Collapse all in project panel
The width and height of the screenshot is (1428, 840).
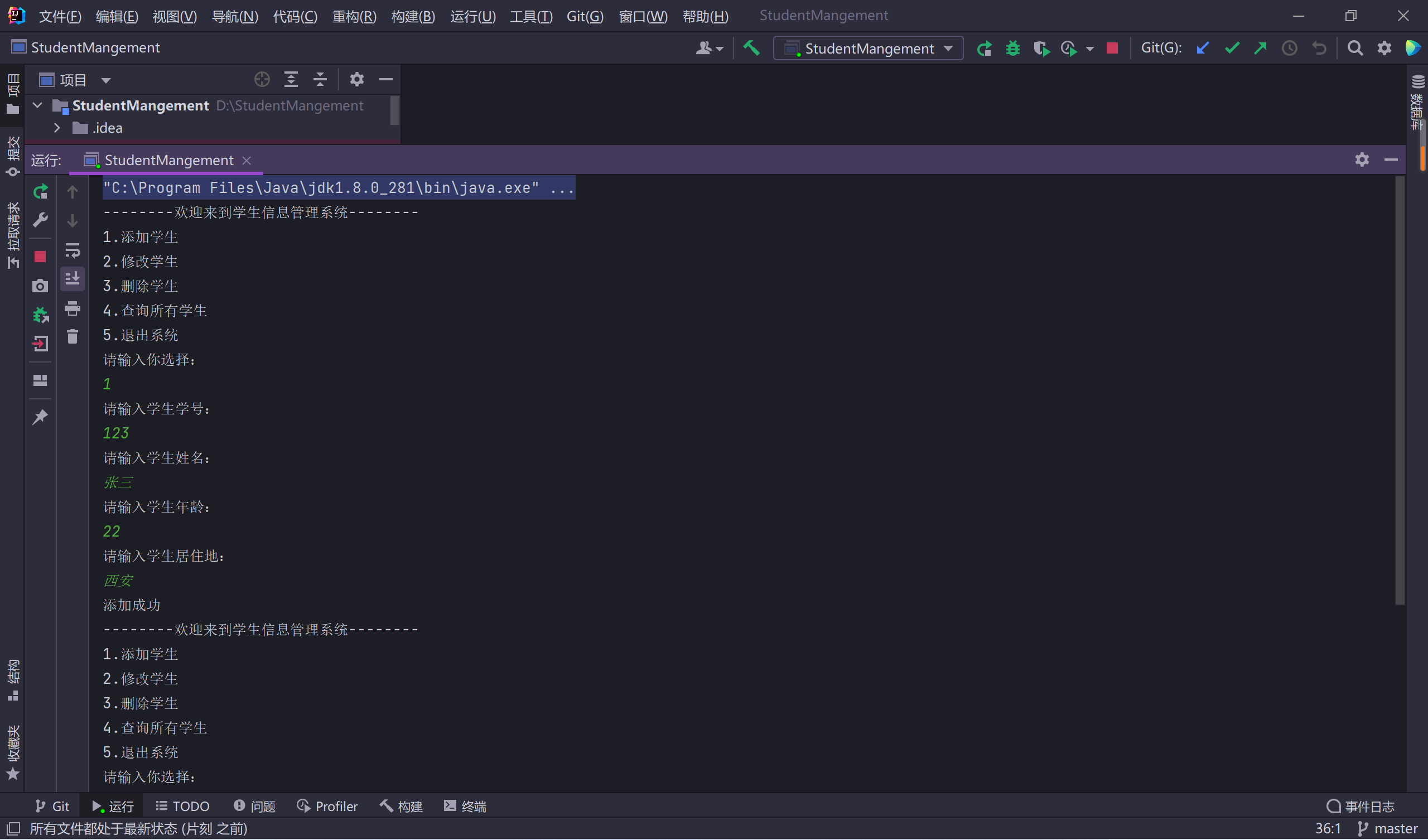tap(320, 79)
